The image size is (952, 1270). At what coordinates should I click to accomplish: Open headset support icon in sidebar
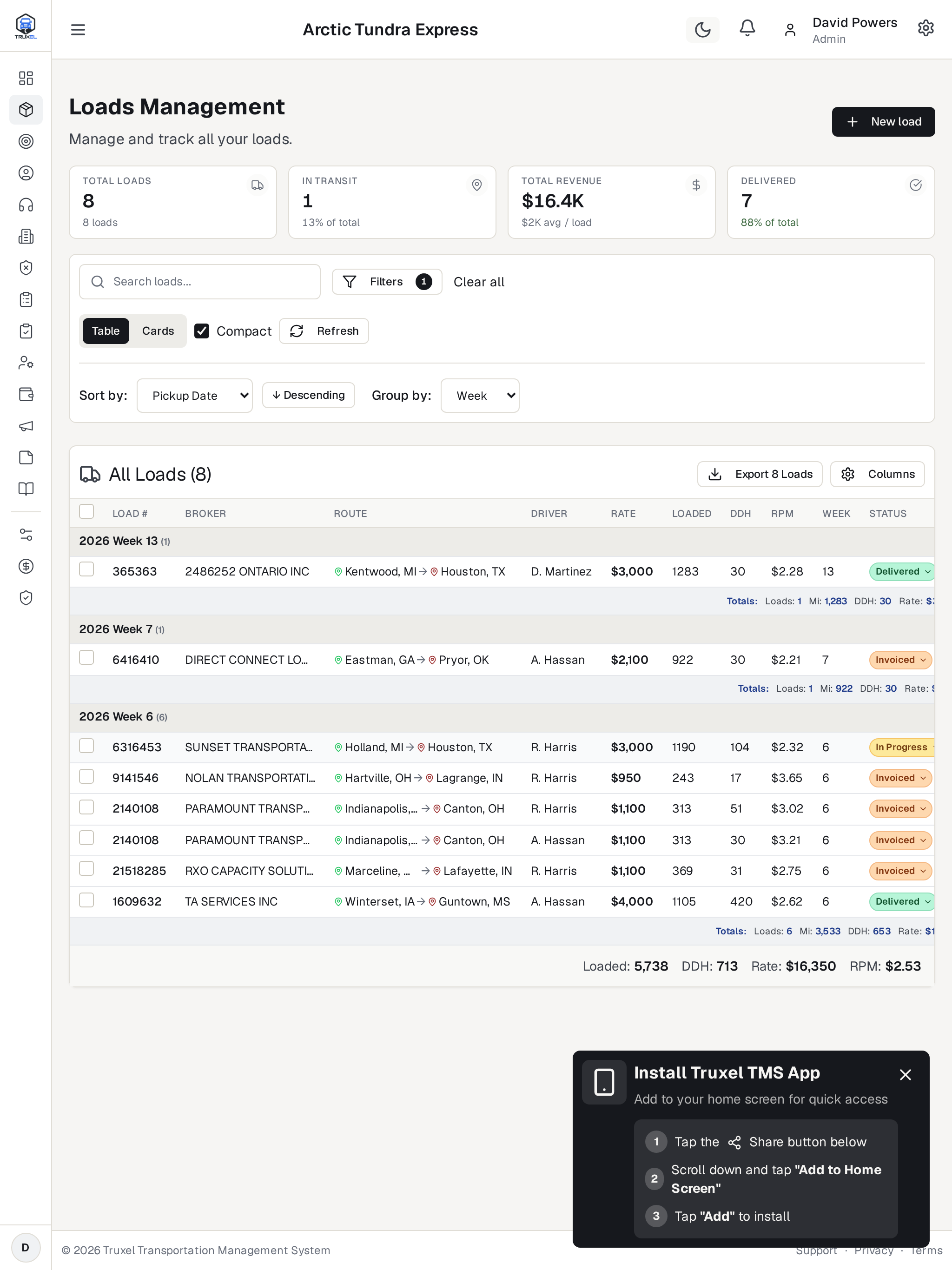[x=26, y=205]
